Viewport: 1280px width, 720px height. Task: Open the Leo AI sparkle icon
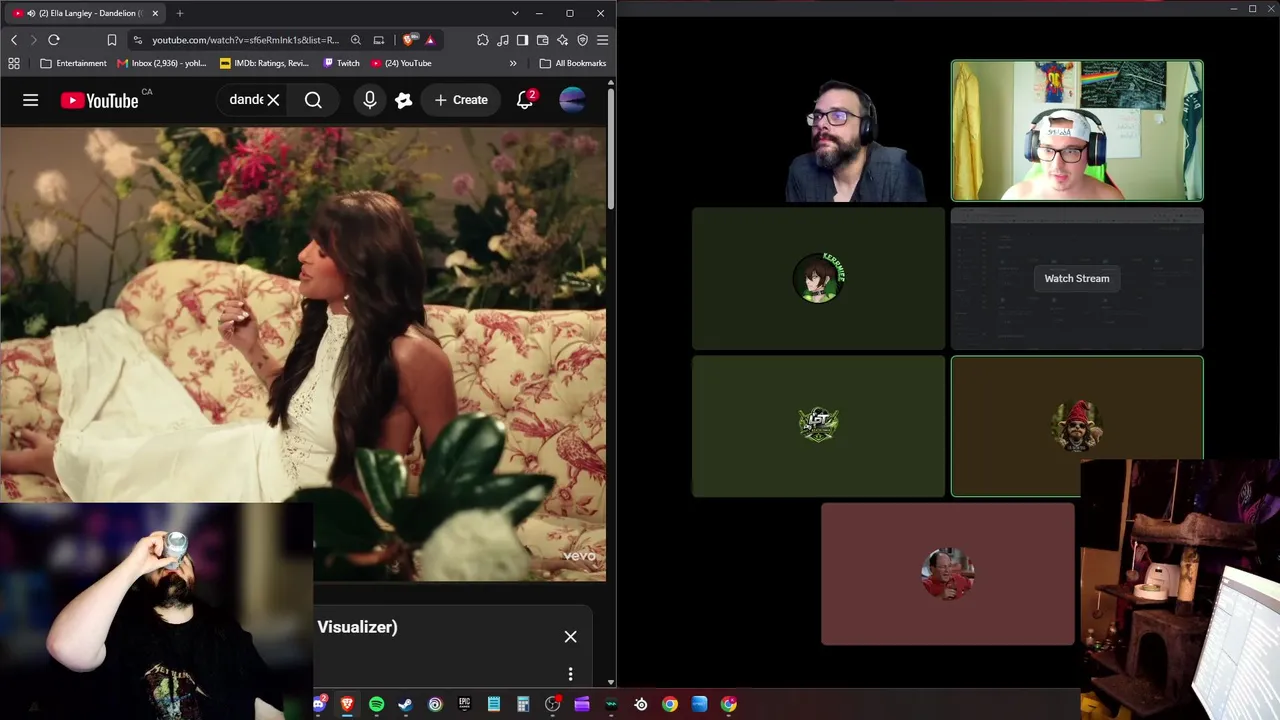point(563,40)
